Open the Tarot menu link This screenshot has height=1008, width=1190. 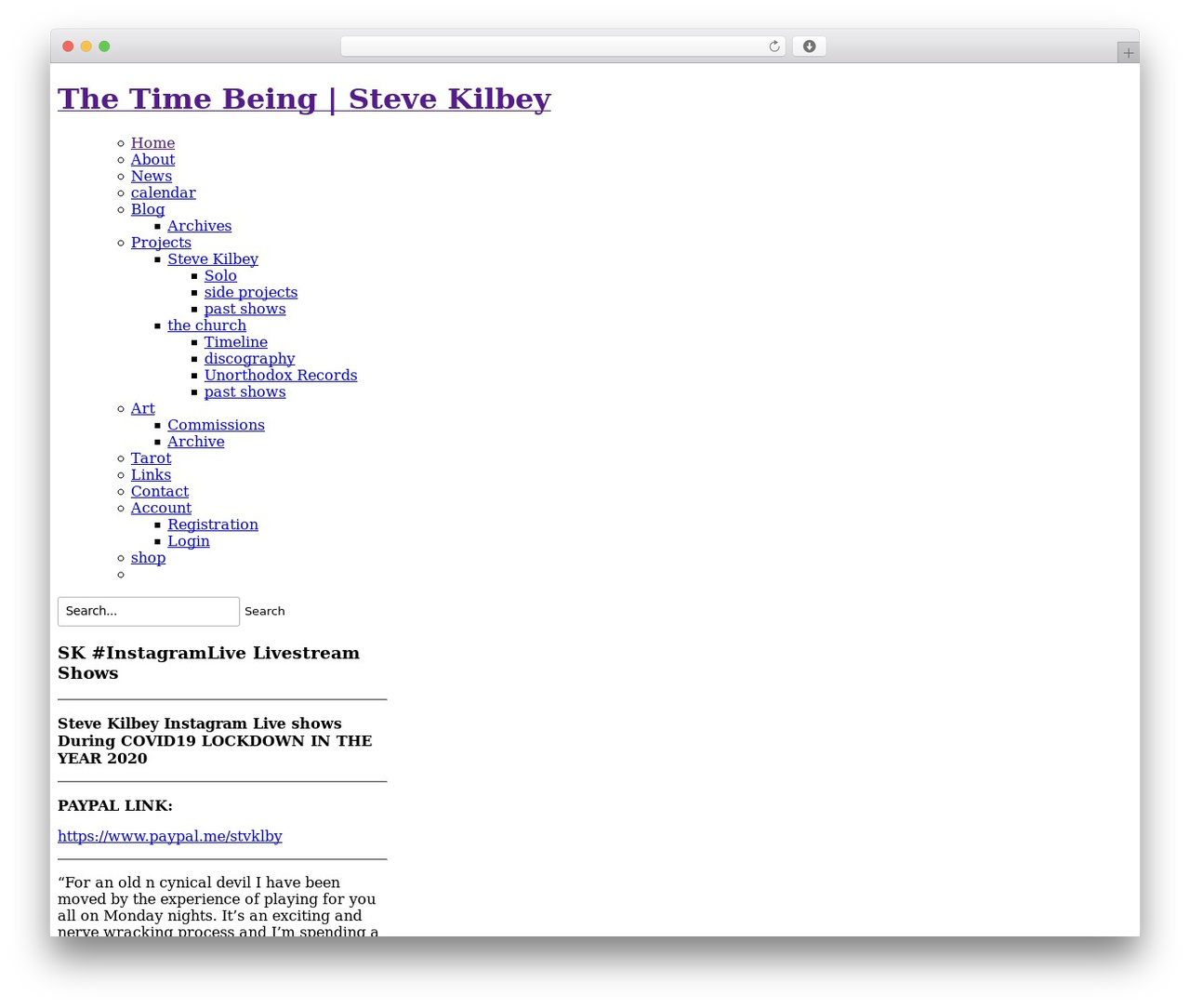(x=152, y=458)
